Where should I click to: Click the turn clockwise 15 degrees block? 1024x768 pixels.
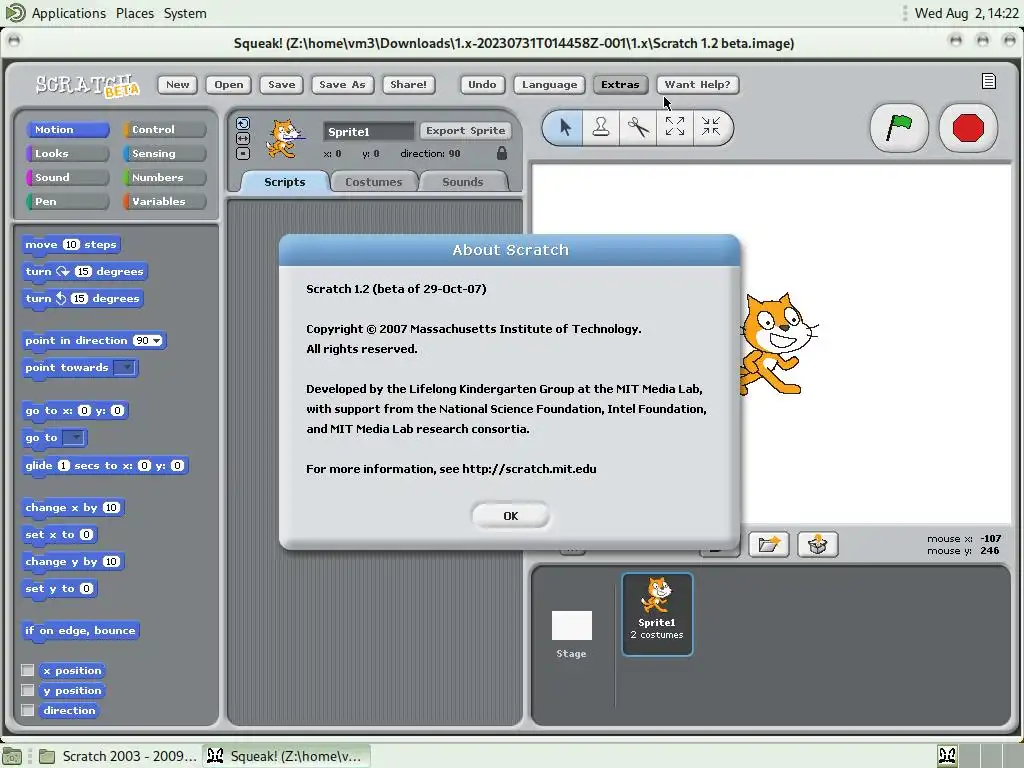pos(85,271)
